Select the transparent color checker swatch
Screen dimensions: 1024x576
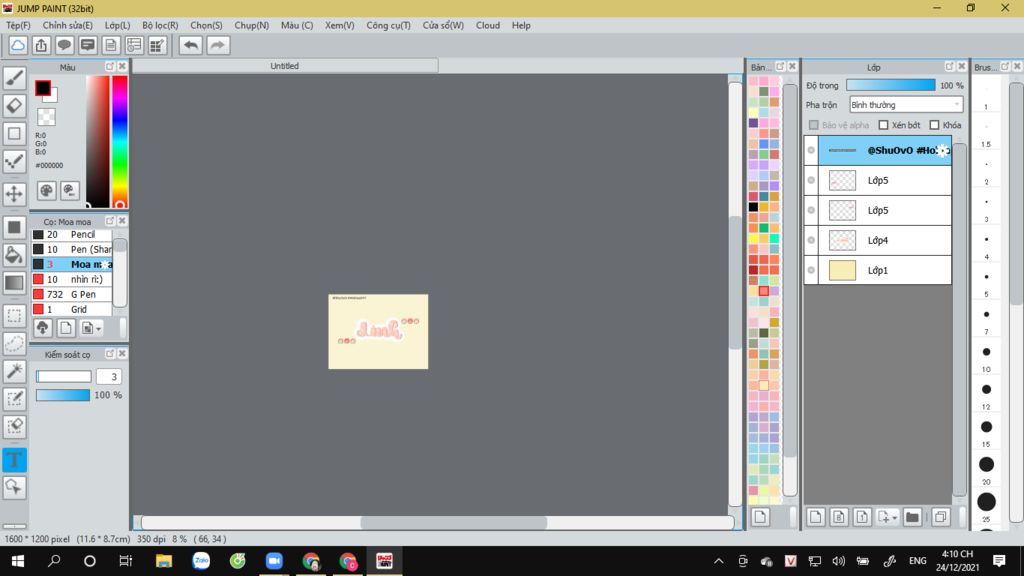coord(46,117)
